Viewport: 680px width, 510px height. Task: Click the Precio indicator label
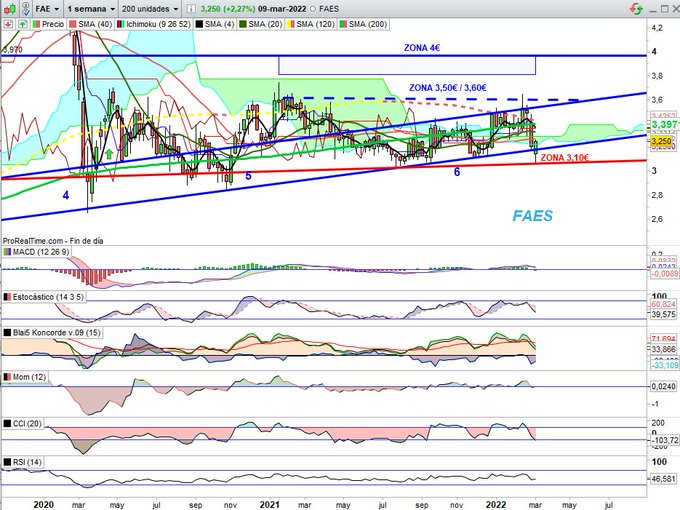[53, 24]
